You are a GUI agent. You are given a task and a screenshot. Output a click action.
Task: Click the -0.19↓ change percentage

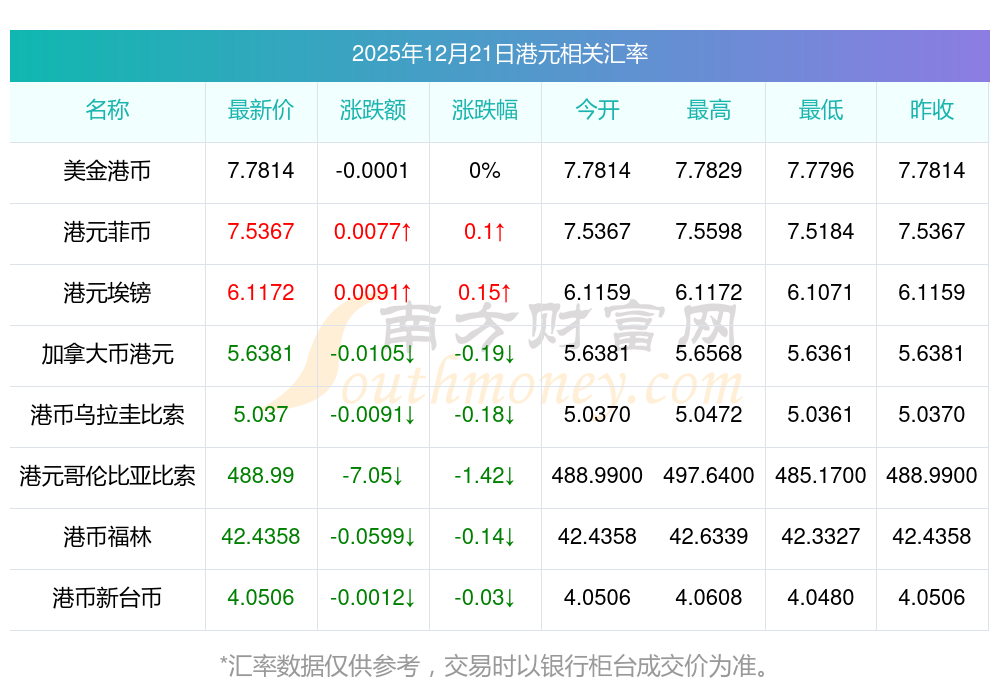pos(485,353)
